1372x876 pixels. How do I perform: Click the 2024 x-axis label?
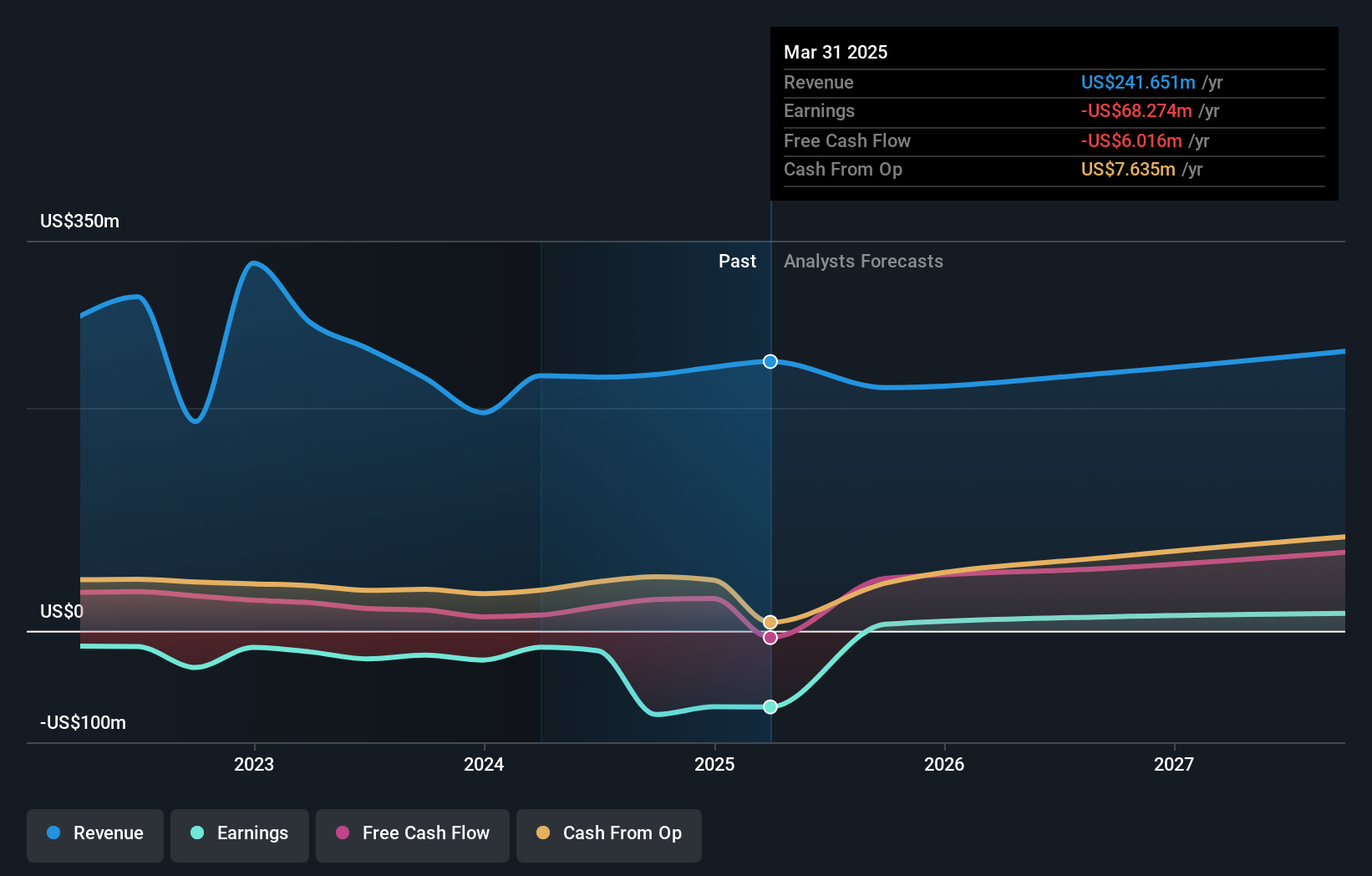tap(484, 764)
